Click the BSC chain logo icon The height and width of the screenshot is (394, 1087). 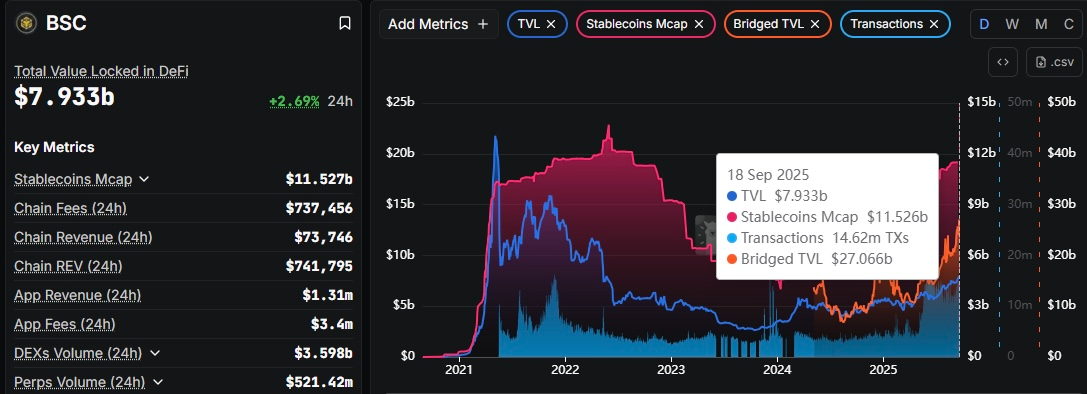coord(27,23)
